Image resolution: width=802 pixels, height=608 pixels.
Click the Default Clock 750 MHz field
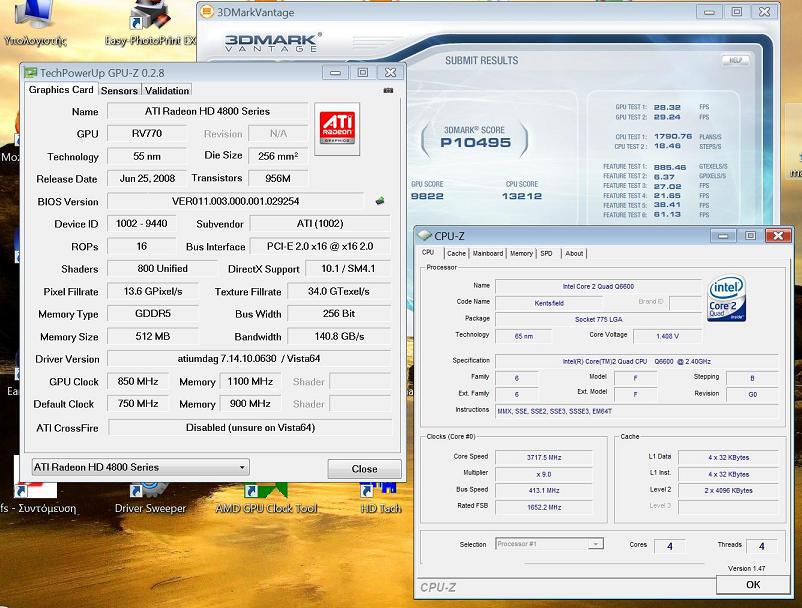click(138, 403)
